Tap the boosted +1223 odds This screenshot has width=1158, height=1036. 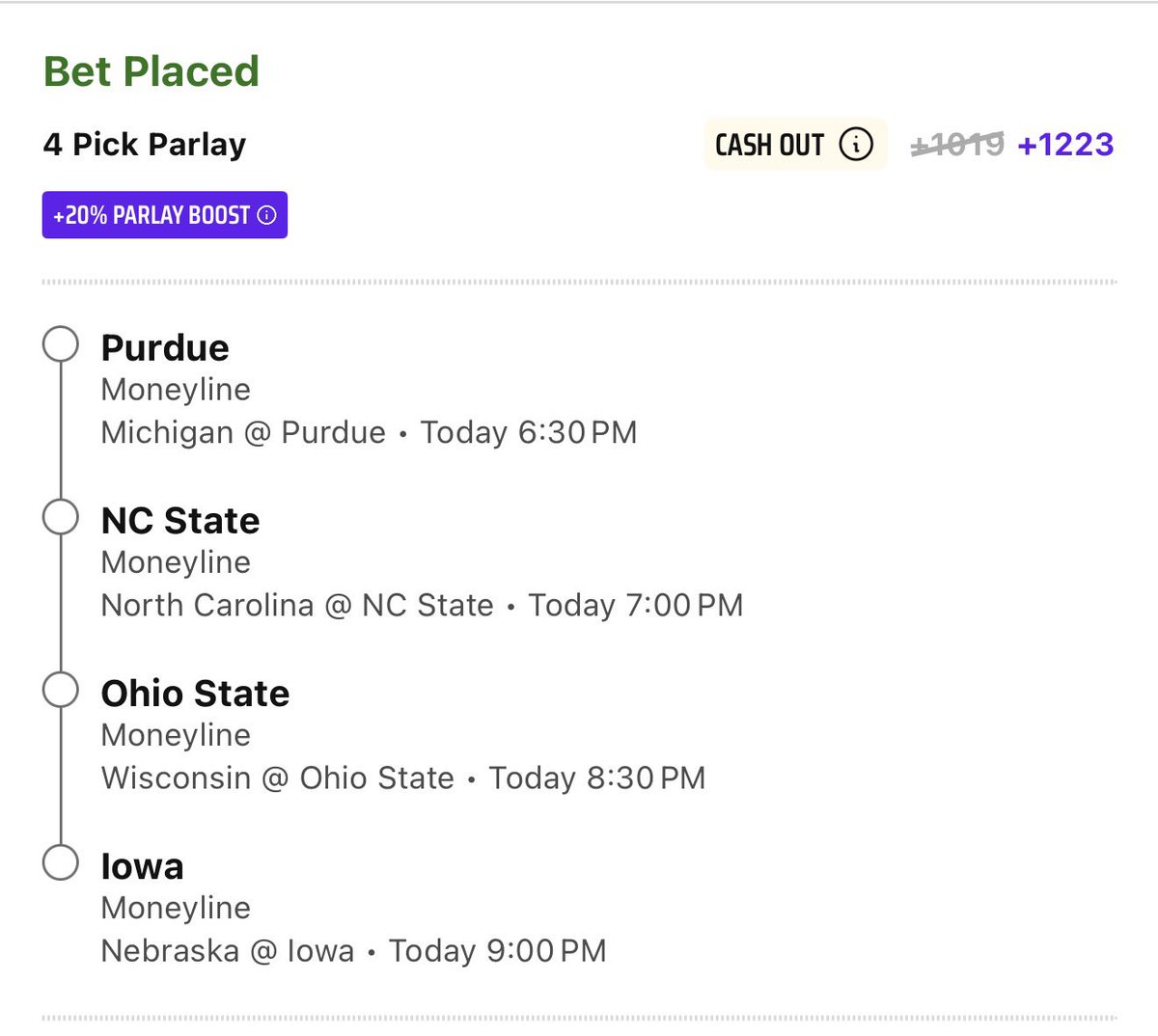1065,145
